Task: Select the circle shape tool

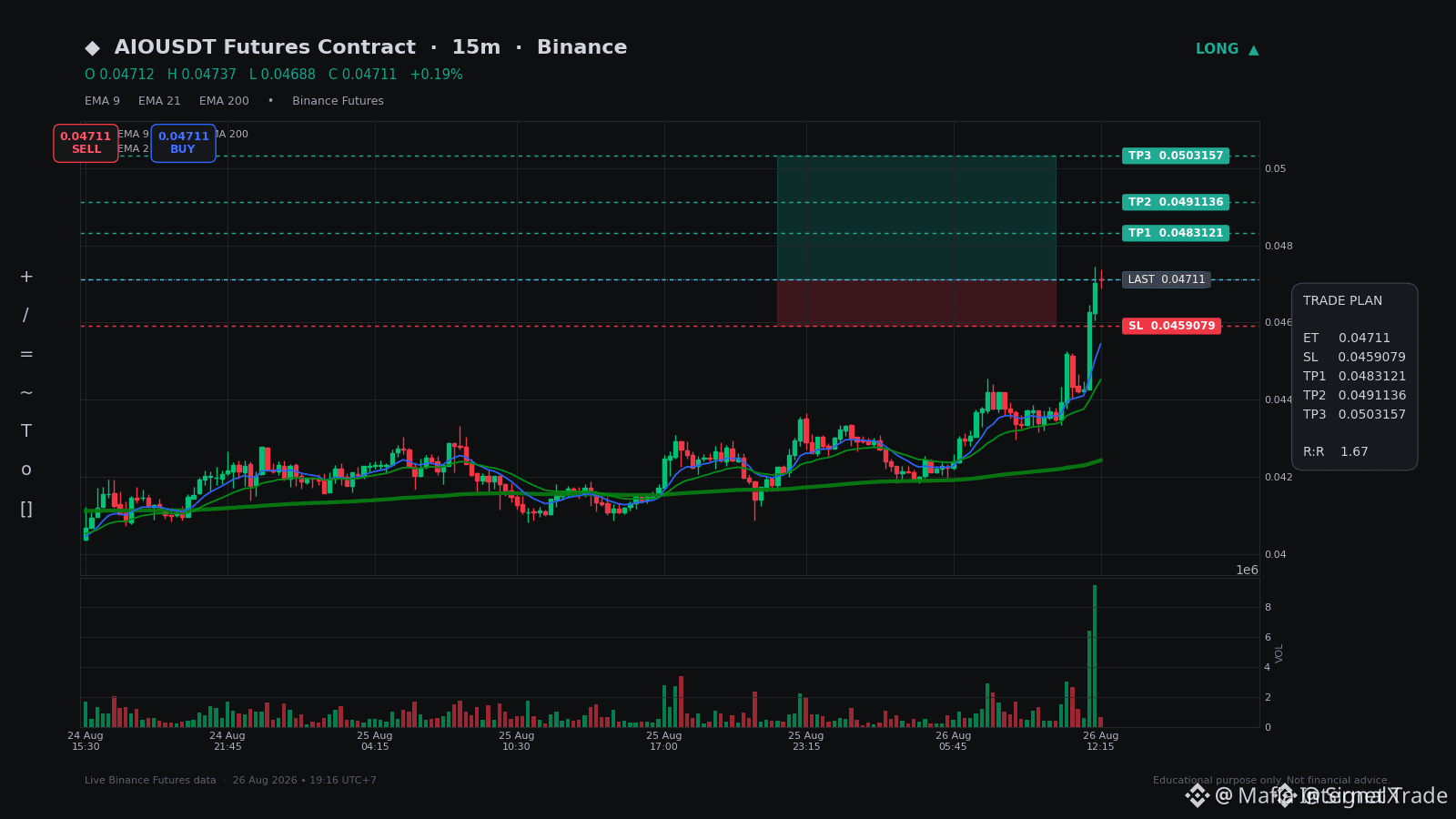Action: (26, 470)
